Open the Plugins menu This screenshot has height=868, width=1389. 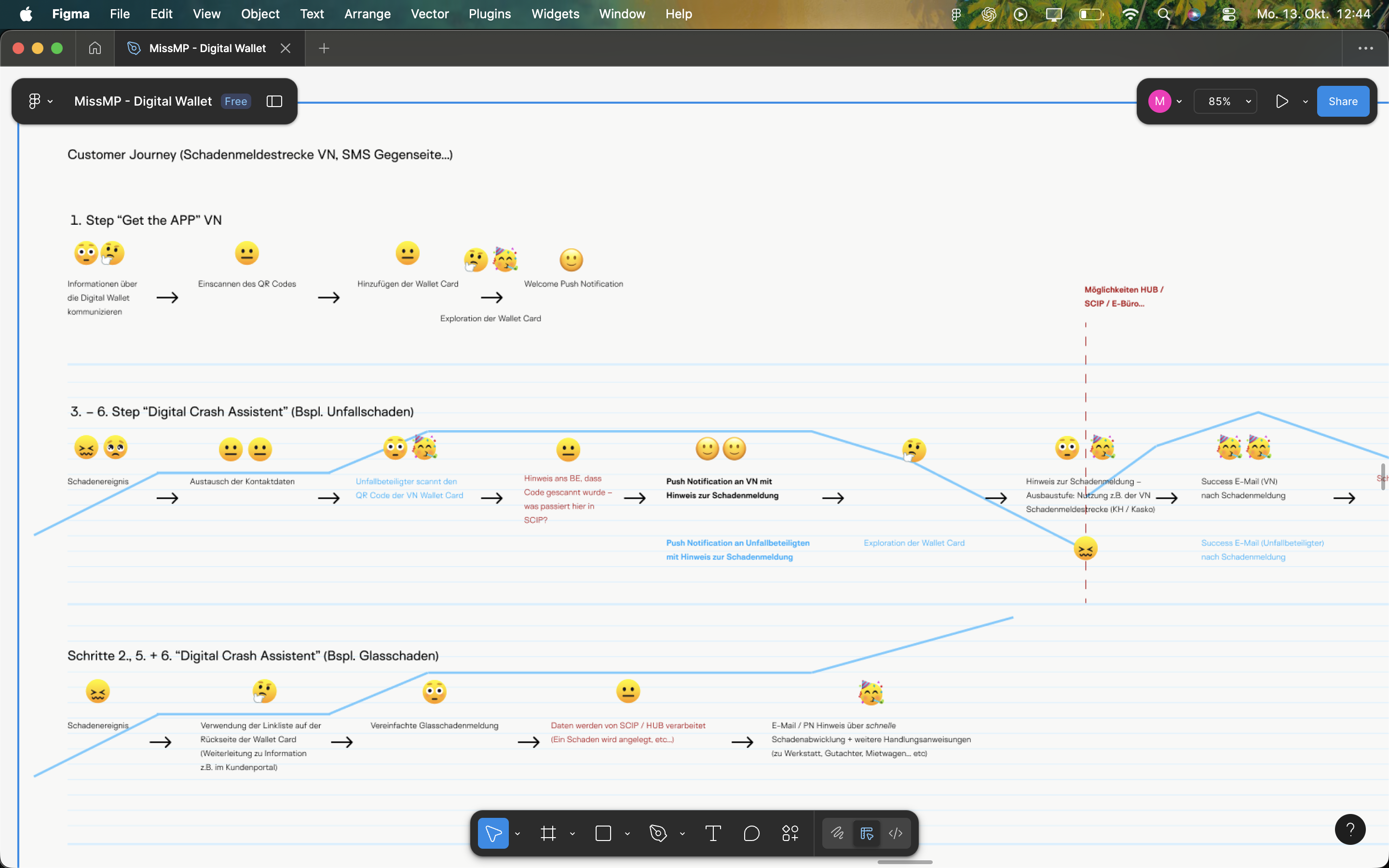click(489, 14)
